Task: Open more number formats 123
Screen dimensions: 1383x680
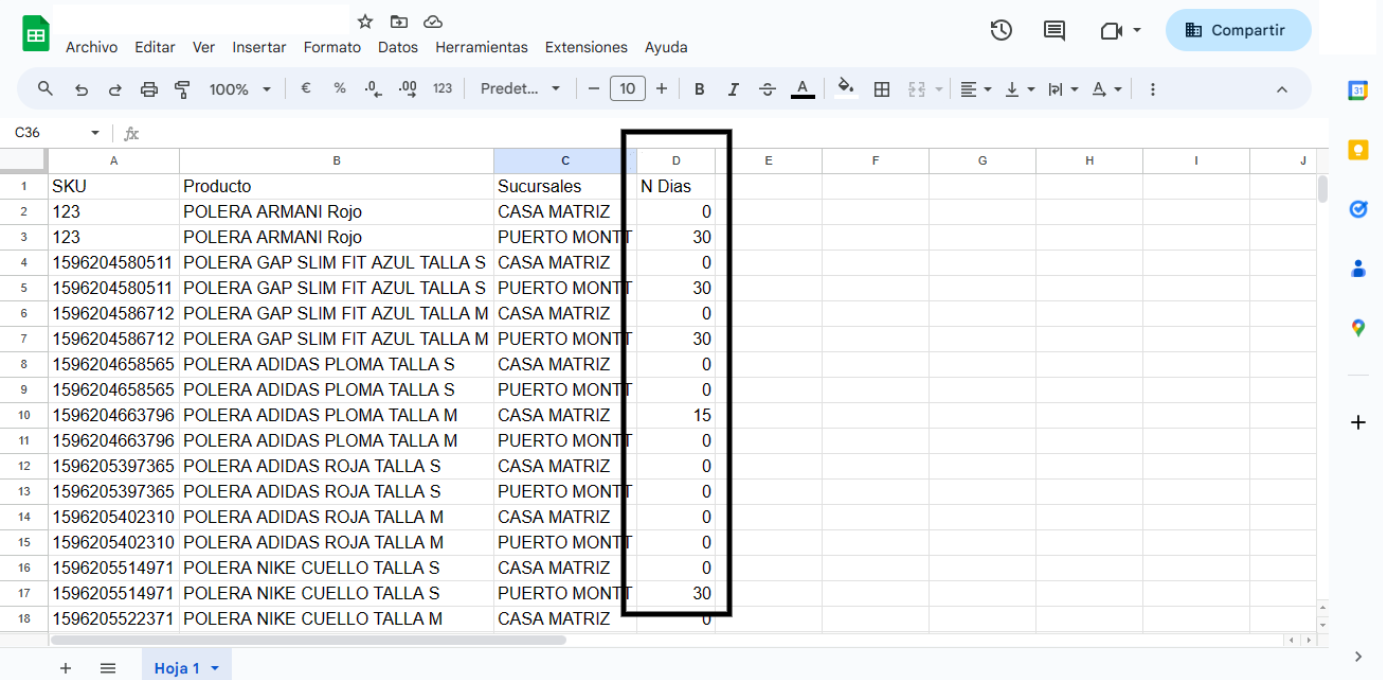Action: [x=442, y=89]
